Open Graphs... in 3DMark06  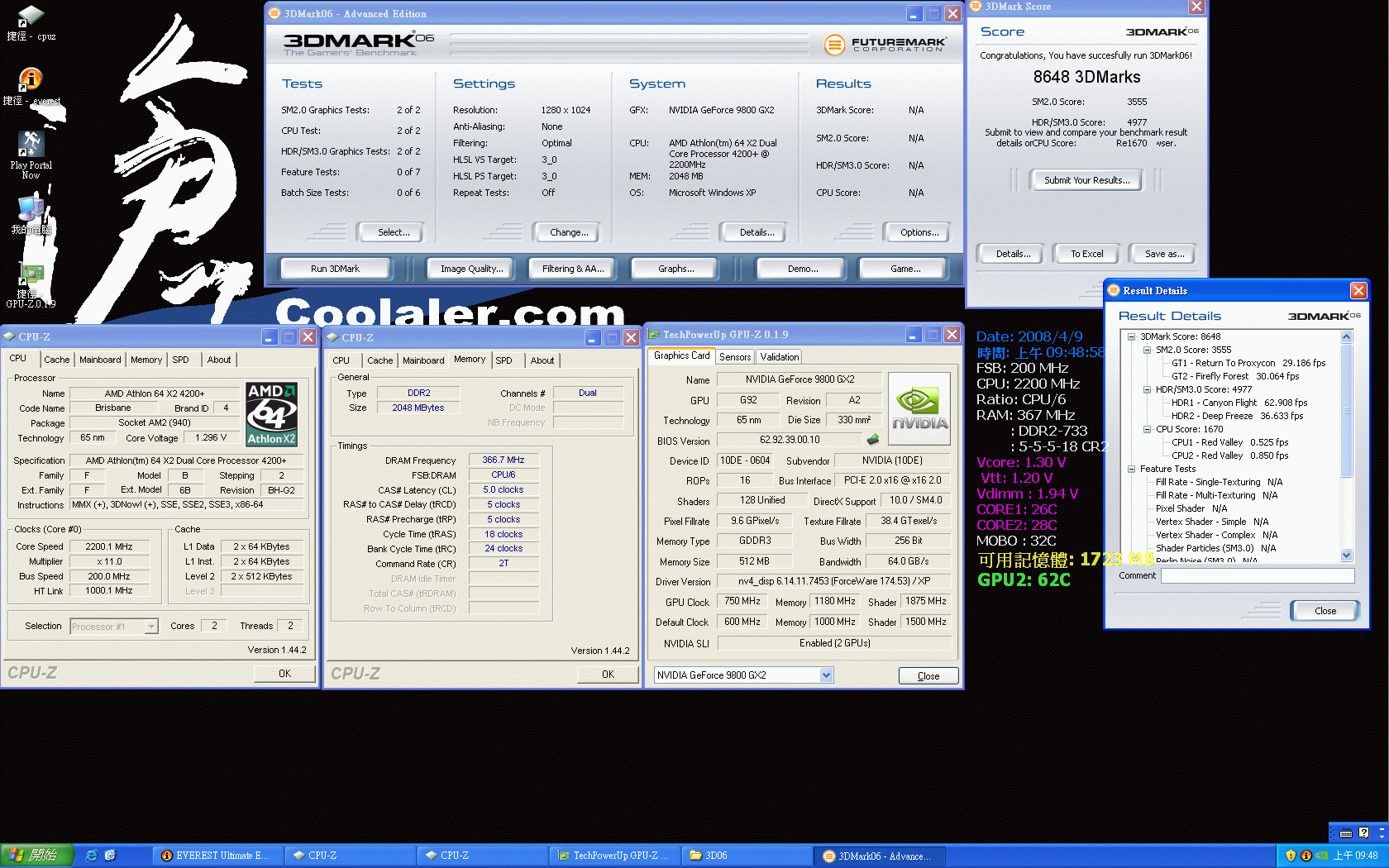pos(675,269)
